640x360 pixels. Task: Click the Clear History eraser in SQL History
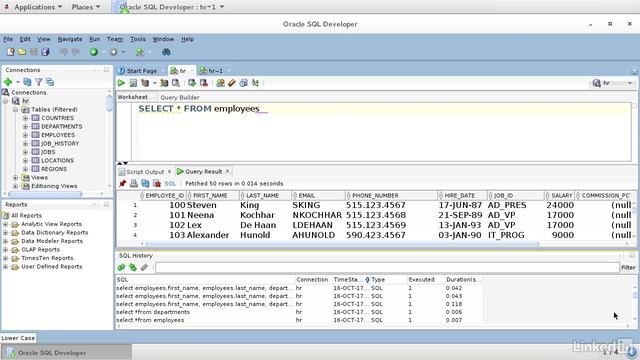click(144, 267)
